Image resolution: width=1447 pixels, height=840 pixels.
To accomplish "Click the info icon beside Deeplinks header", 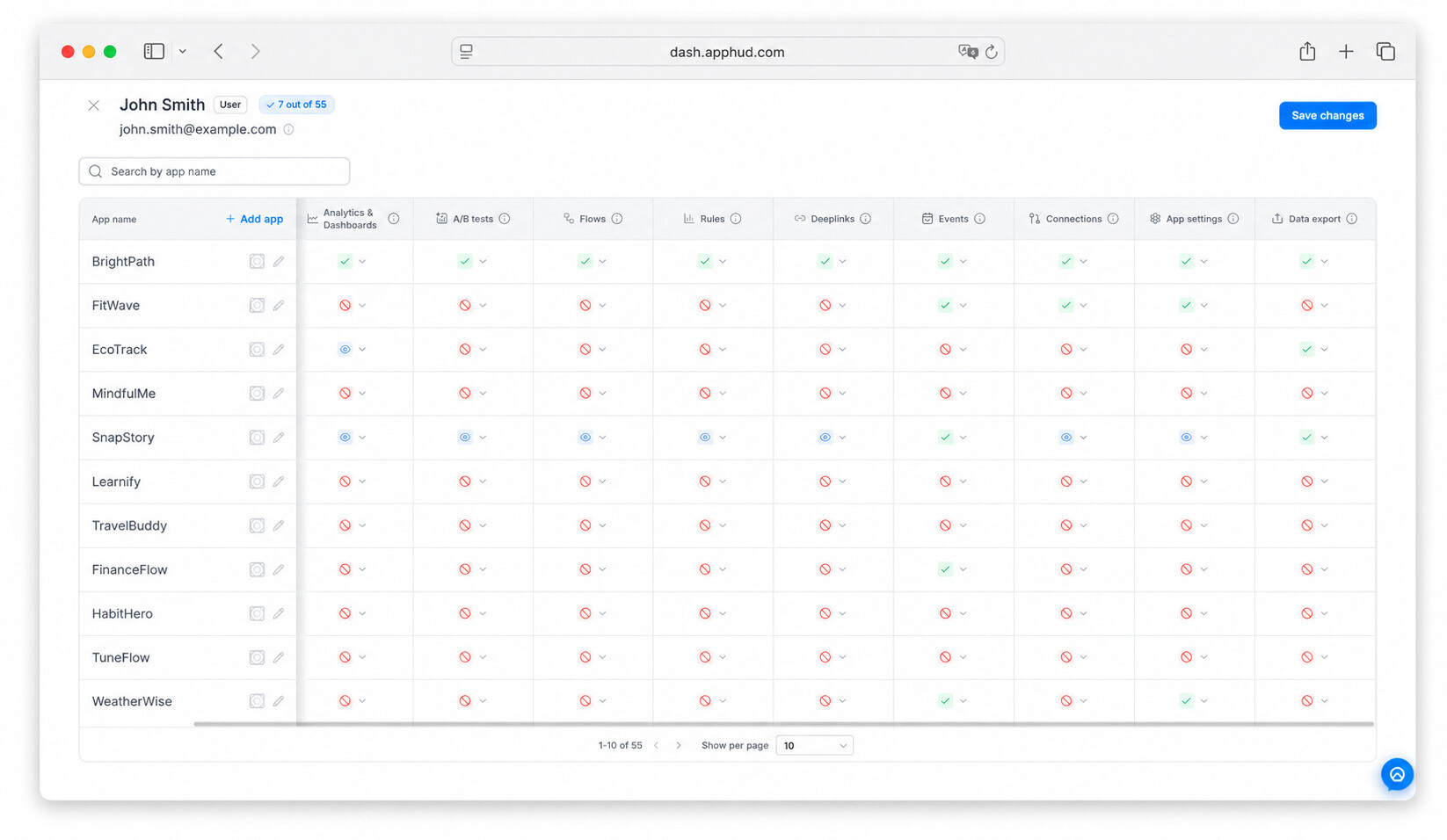I will (866, 219).
